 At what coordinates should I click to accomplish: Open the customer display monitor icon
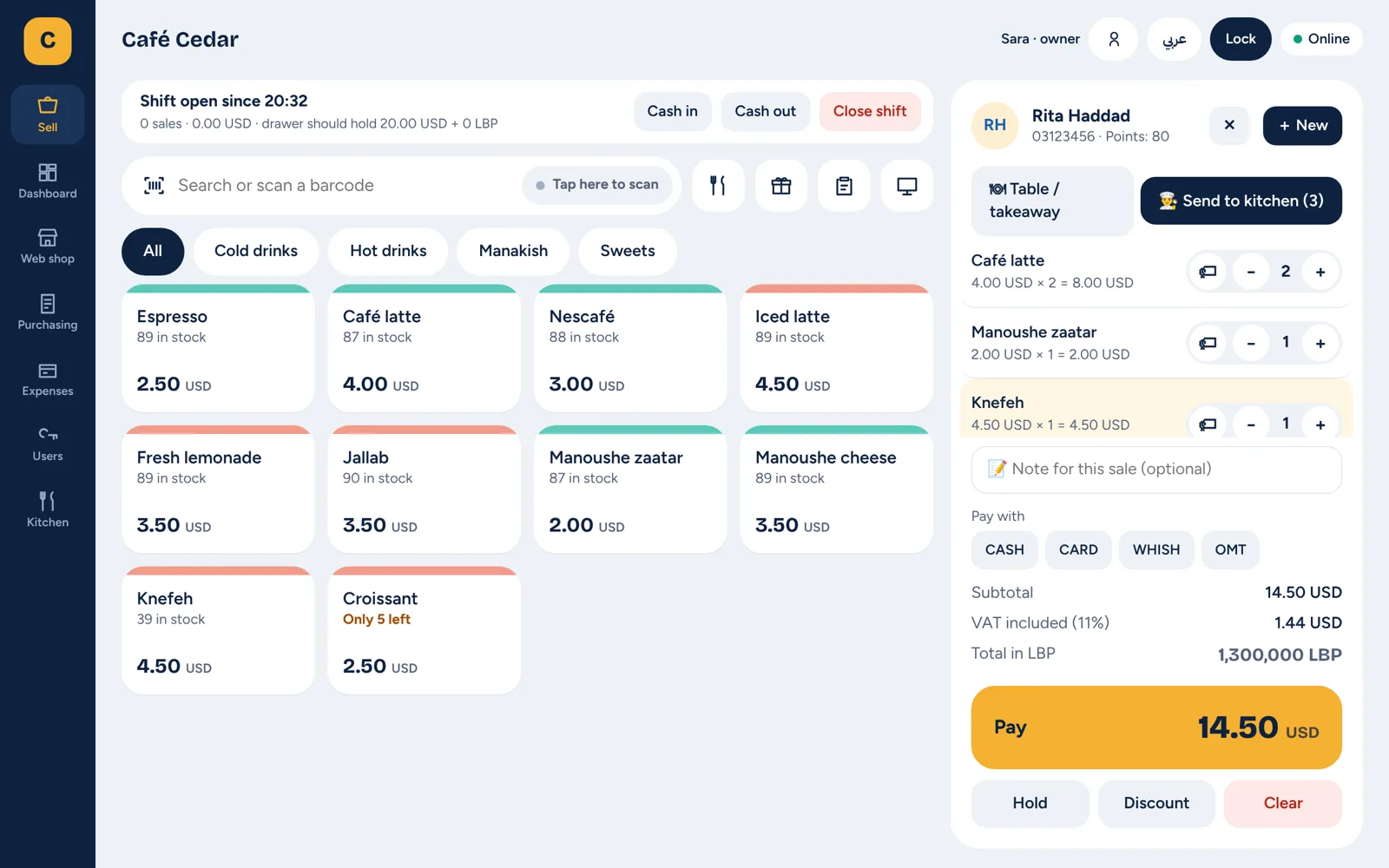pyautogui.click(x=907, y=186)
